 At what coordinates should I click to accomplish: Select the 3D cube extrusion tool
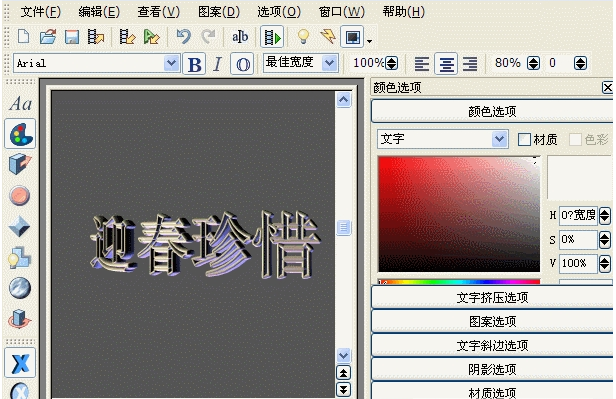point(20,164)
